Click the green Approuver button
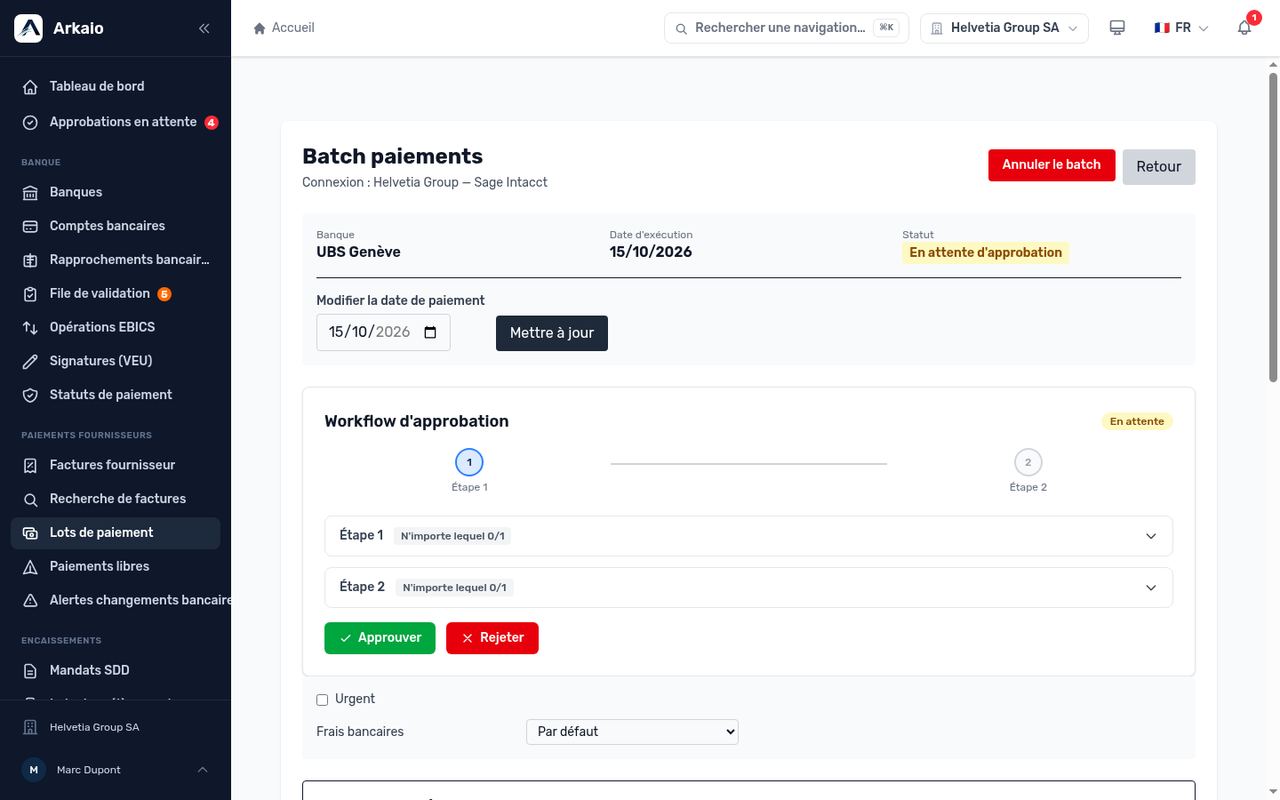1280x800 pixels. point(380,638)
